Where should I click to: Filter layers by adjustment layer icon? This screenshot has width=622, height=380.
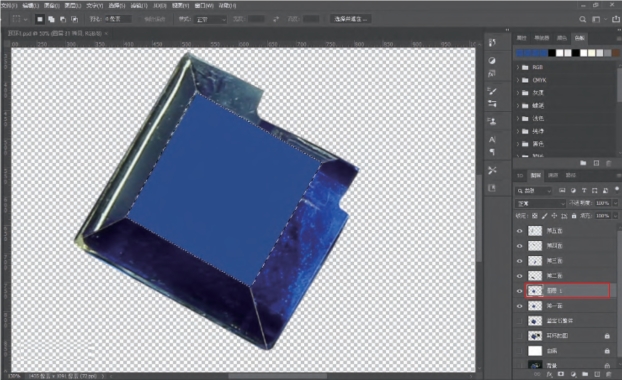573,190
